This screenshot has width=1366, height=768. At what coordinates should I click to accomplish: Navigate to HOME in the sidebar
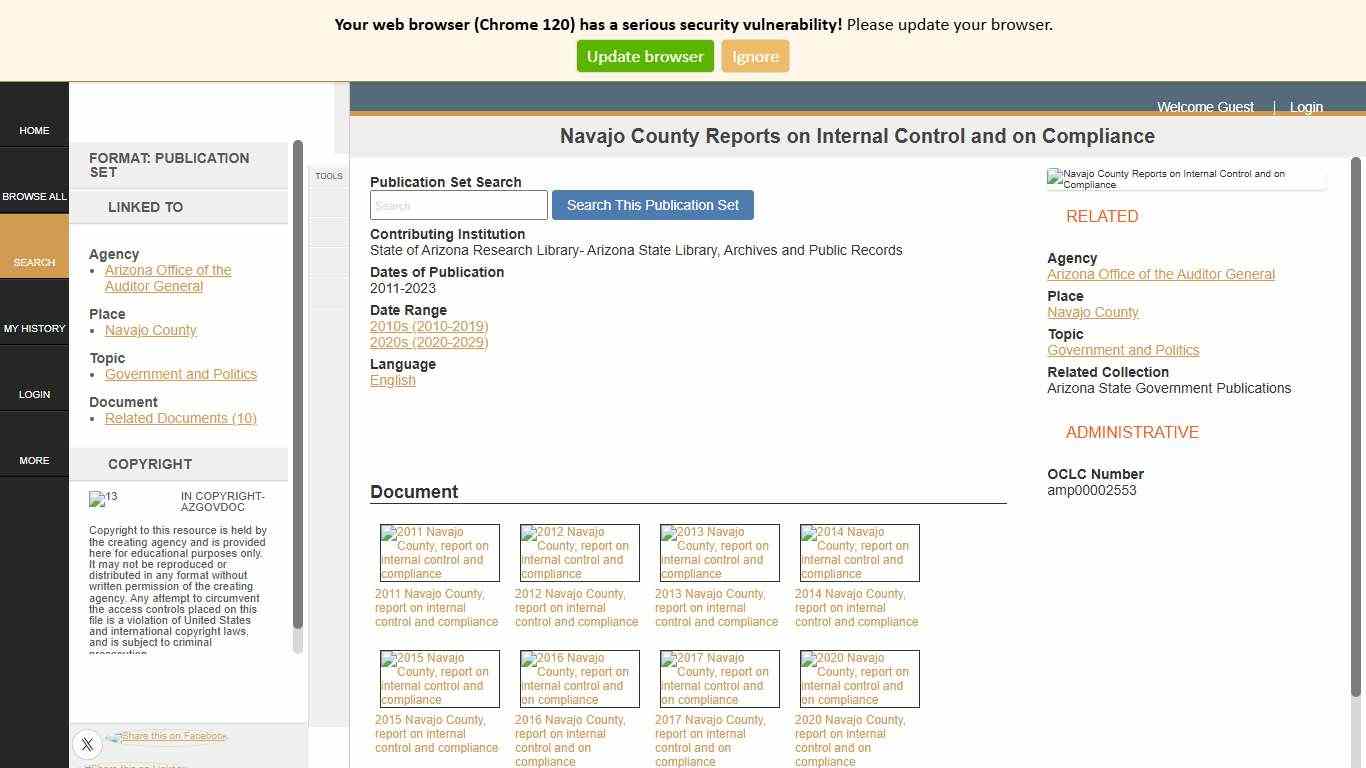(x=34, y=130)
